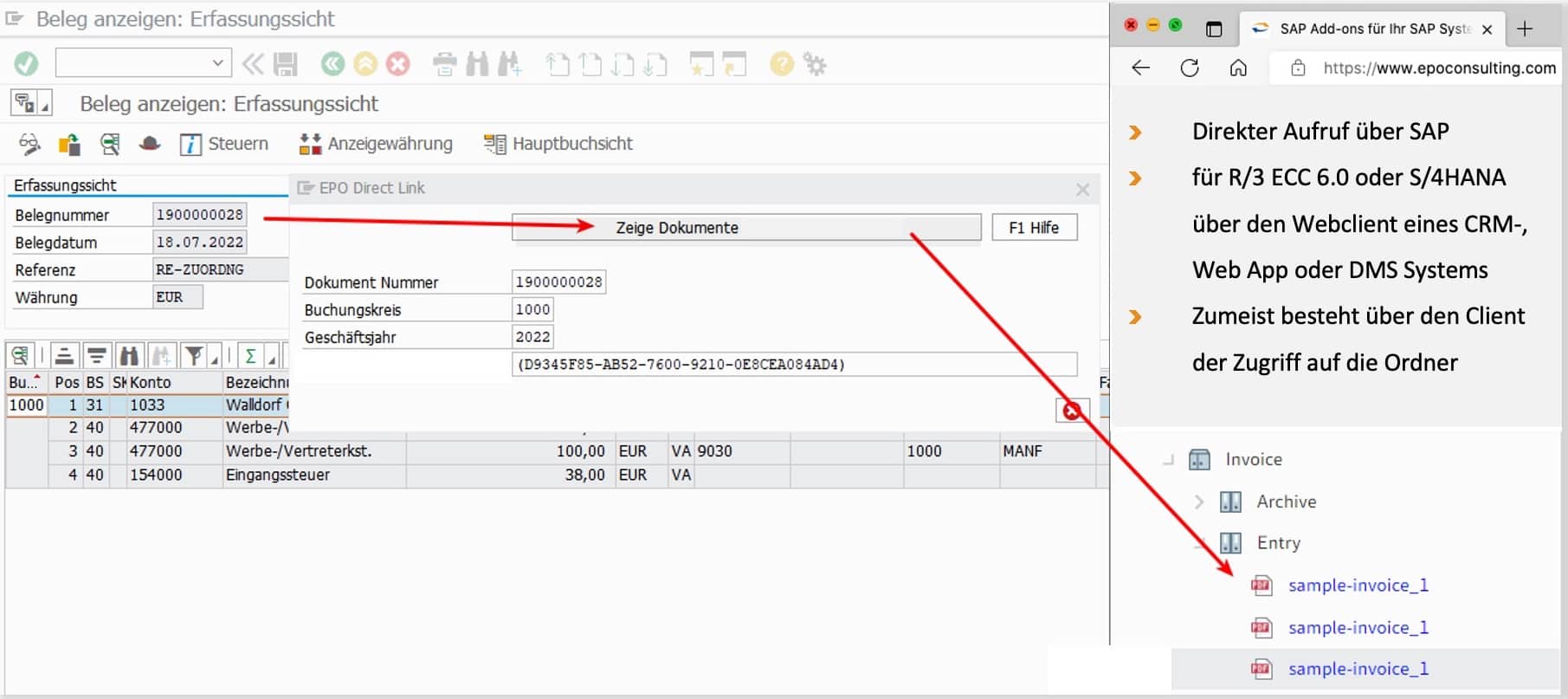Click the Document Header hat icon

coord(150,144)
